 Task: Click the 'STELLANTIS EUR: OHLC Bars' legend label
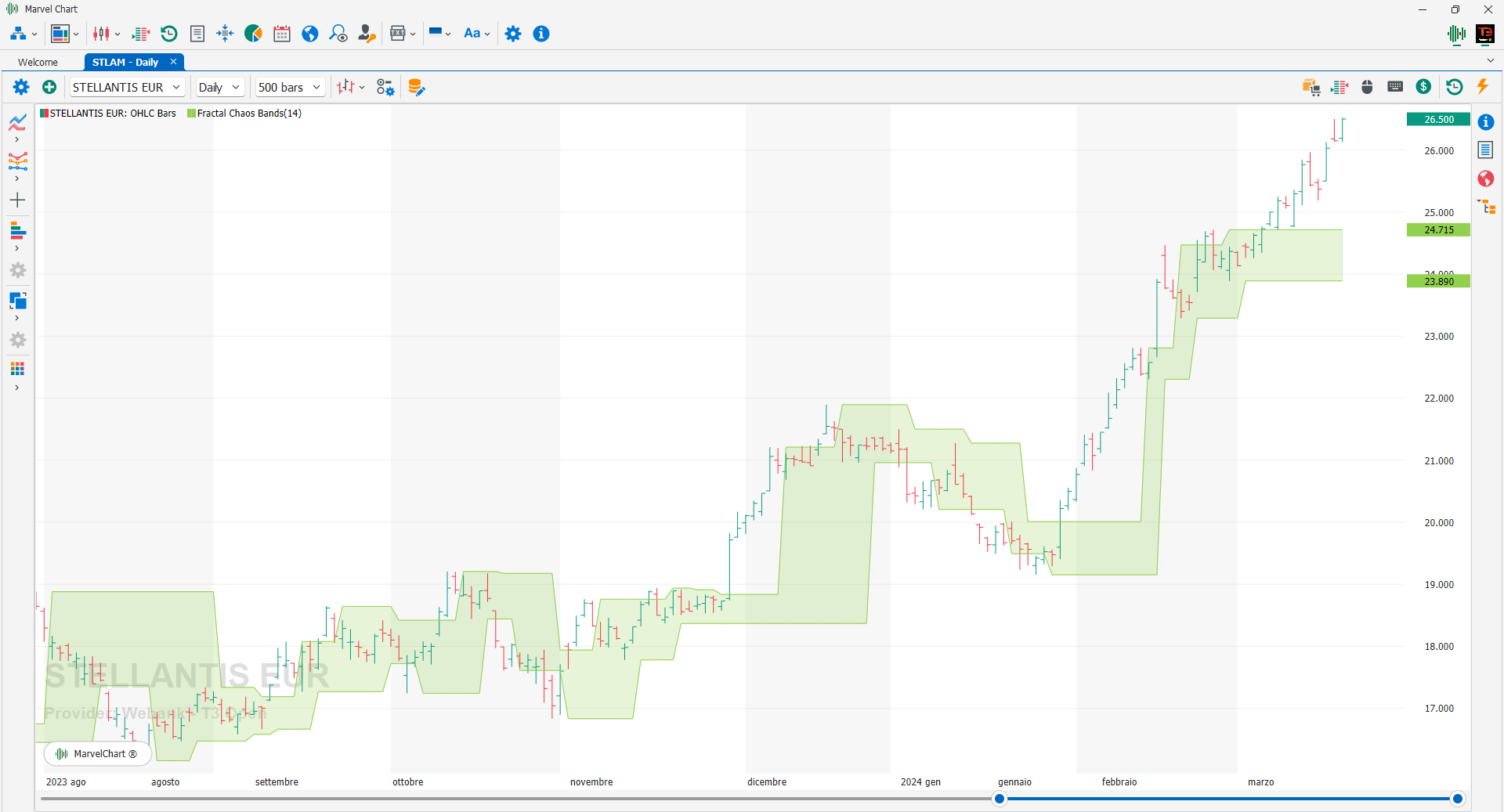[113, 114]
